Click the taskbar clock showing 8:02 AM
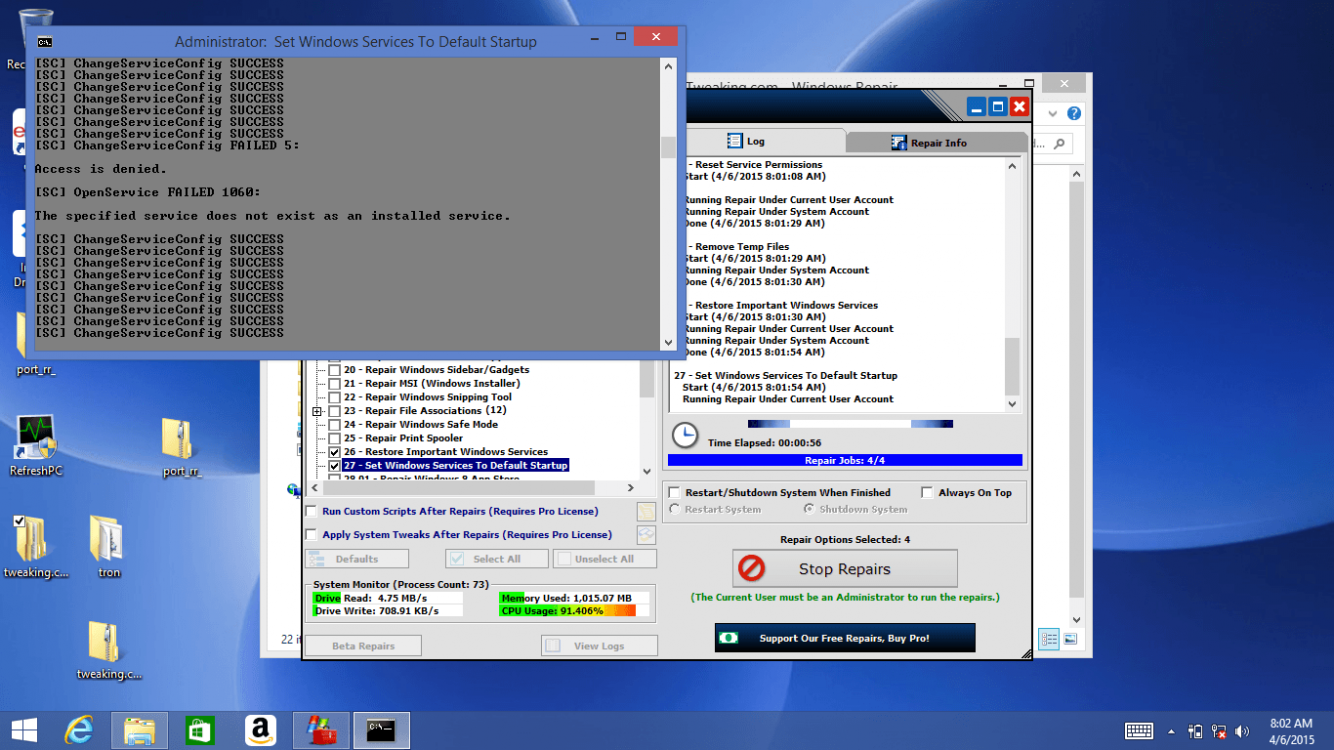 point(1291,731)
